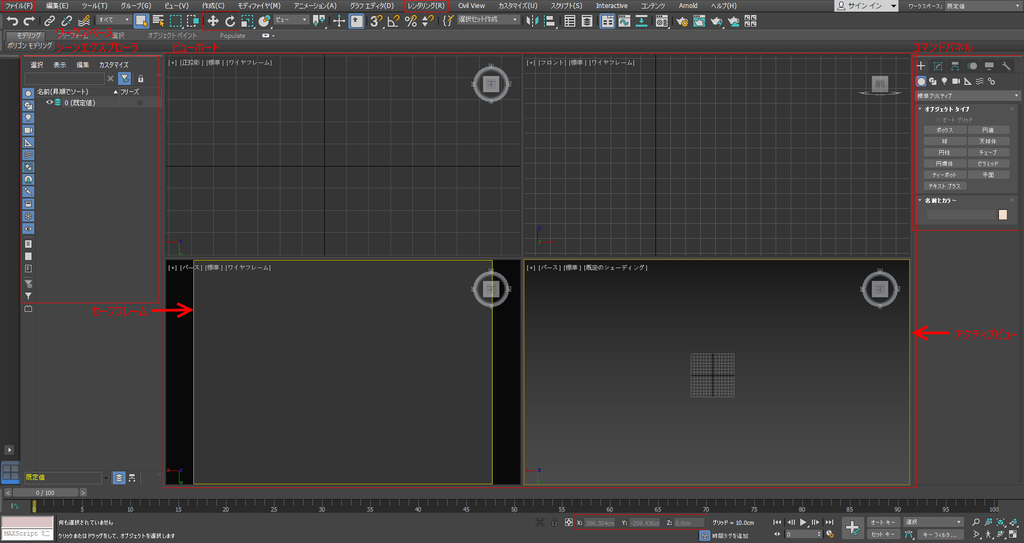Select the Cameras category icon

[x=956, y=82]
